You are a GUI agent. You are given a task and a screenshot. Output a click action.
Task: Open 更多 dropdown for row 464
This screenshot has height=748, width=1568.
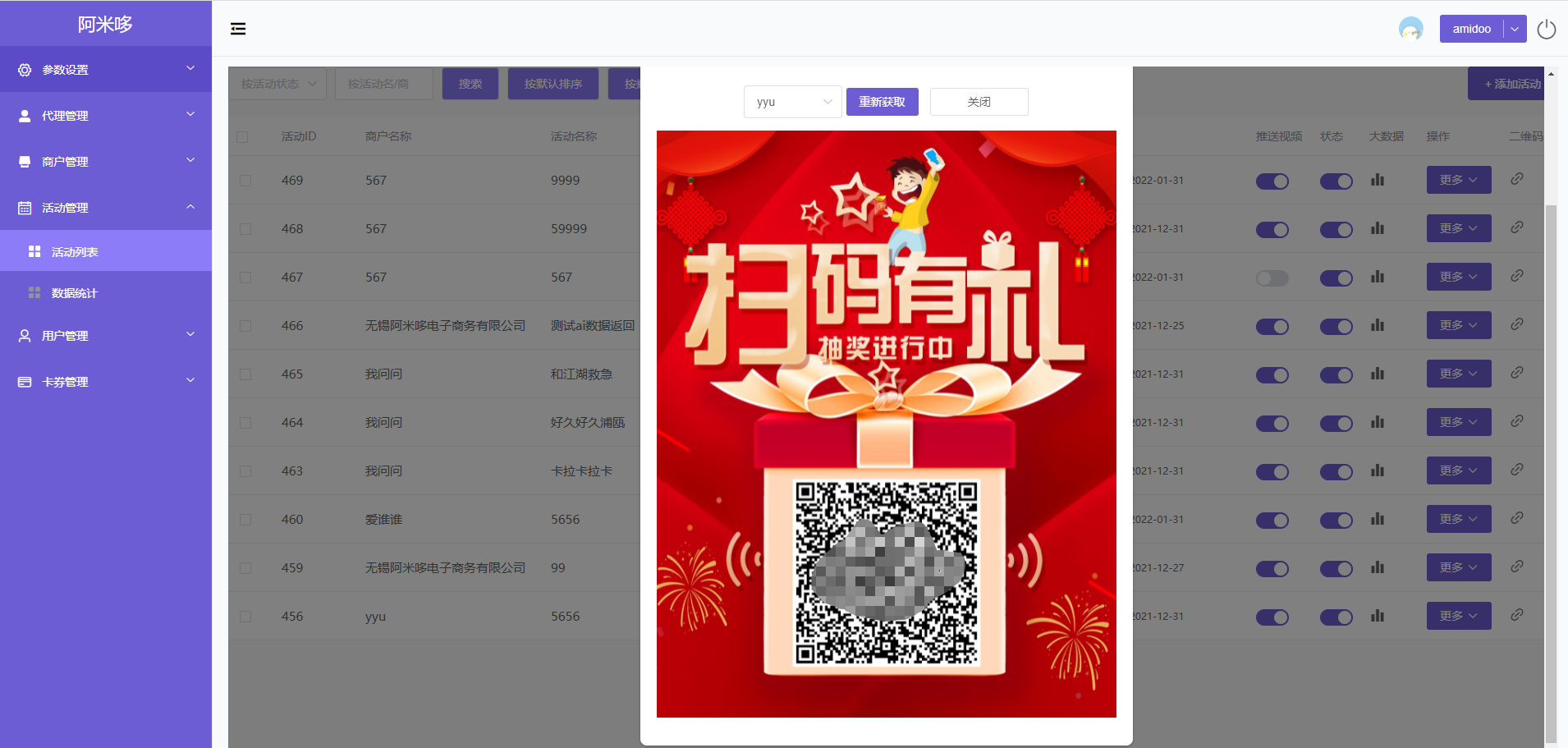1459,422
